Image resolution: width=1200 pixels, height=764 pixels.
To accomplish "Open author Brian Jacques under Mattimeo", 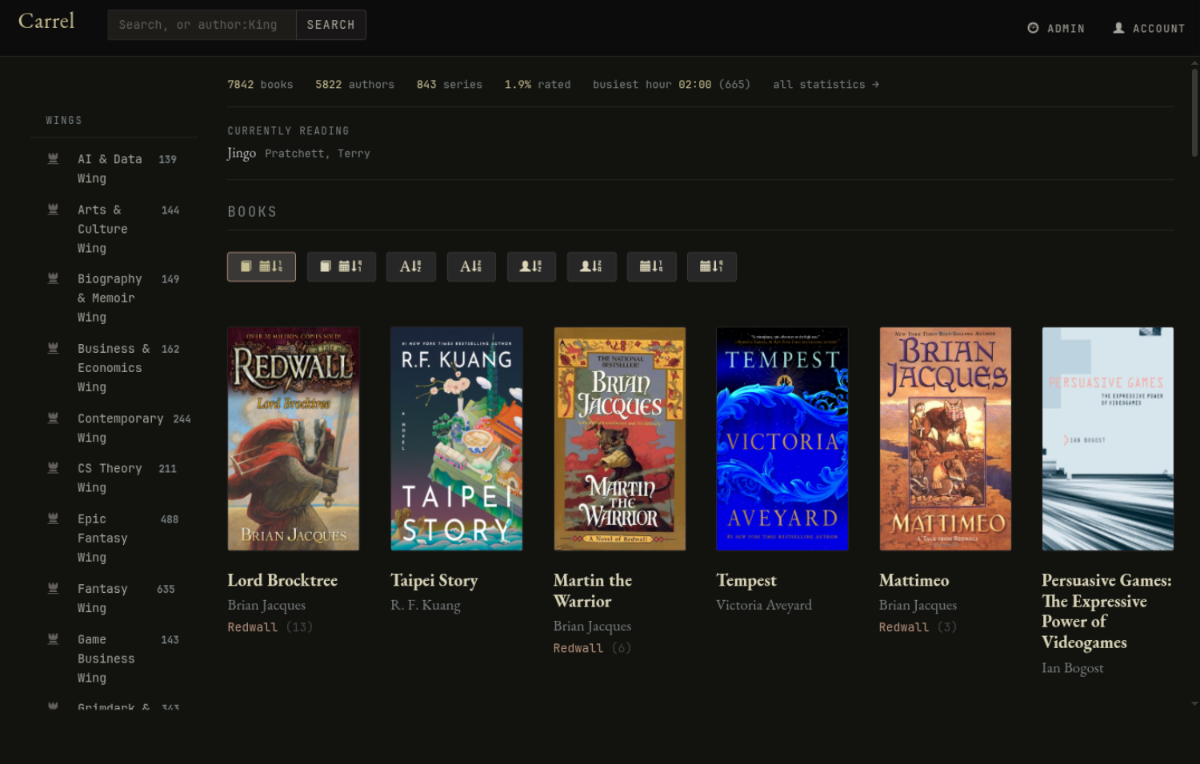I will (918, 605).
